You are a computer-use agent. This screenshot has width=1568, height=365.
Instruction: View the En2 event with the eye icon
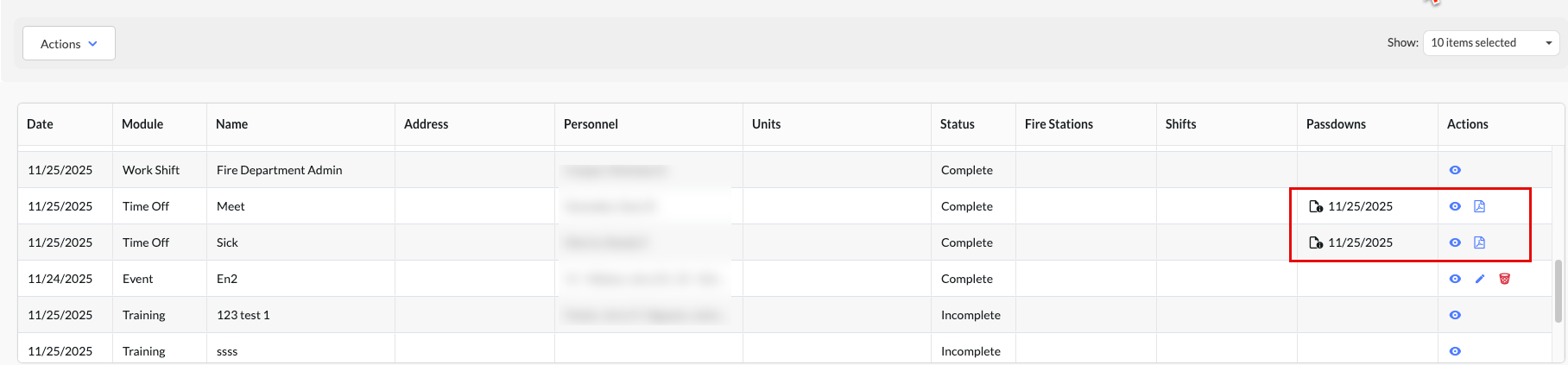click(1455, 279)
